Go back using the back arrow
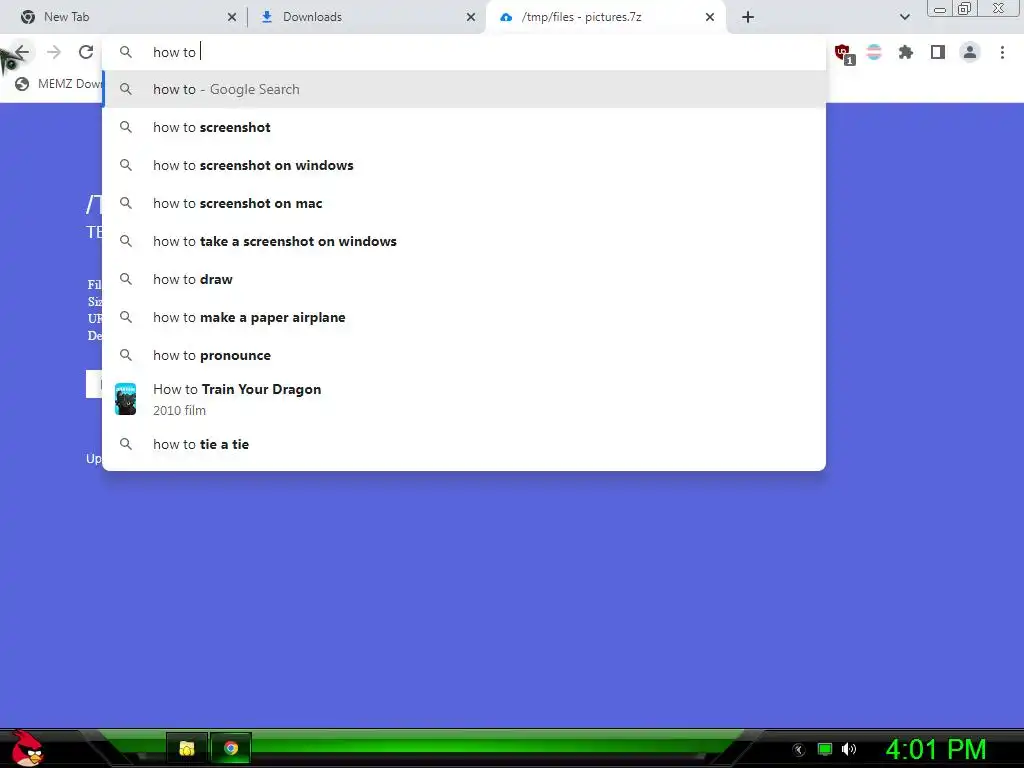Image resolution: width=1024 pixels, height=768 pixels. [22, 52]
